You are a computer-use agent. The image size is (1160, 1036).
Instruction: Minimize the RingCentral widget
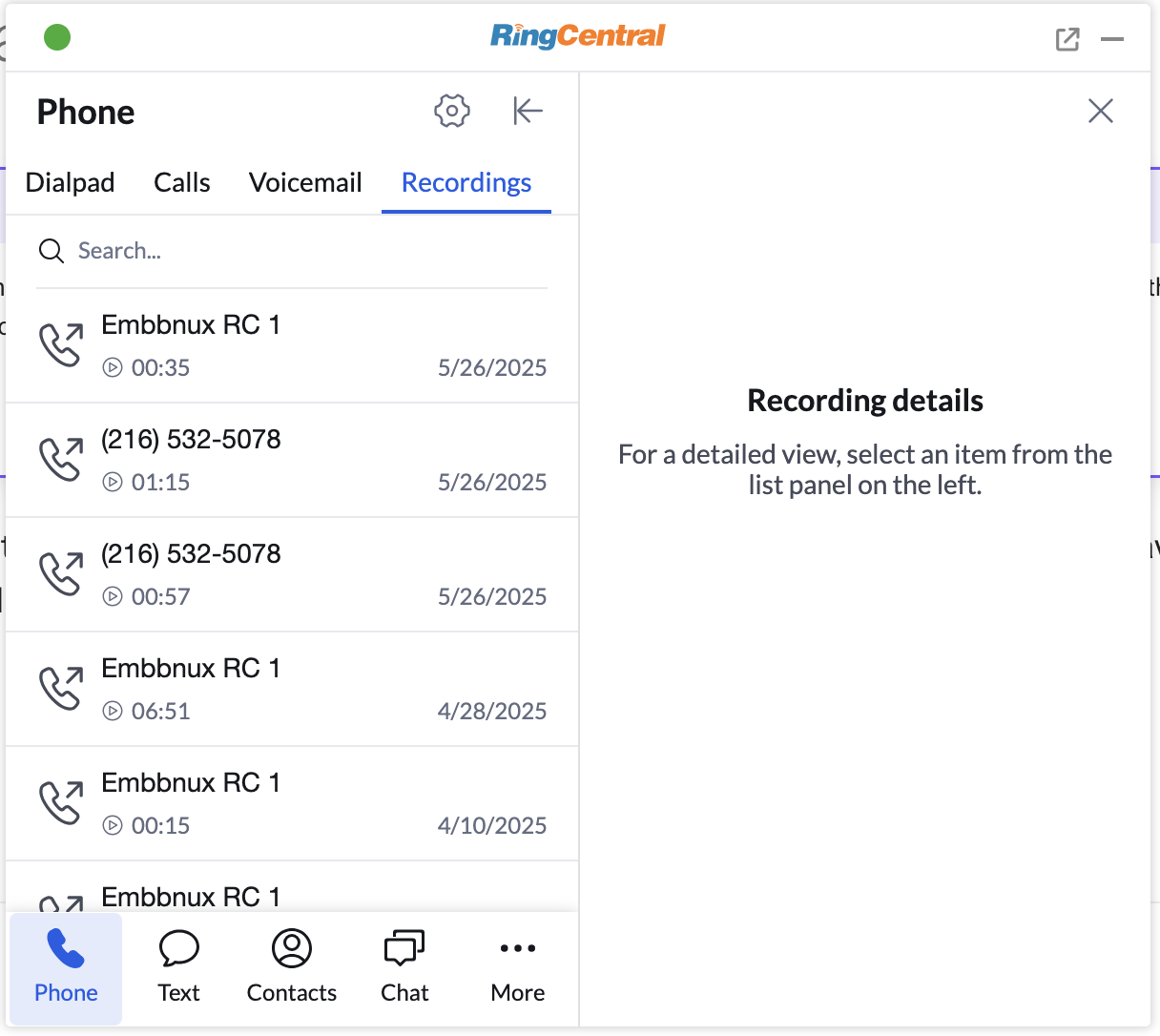pos(1112,39)
